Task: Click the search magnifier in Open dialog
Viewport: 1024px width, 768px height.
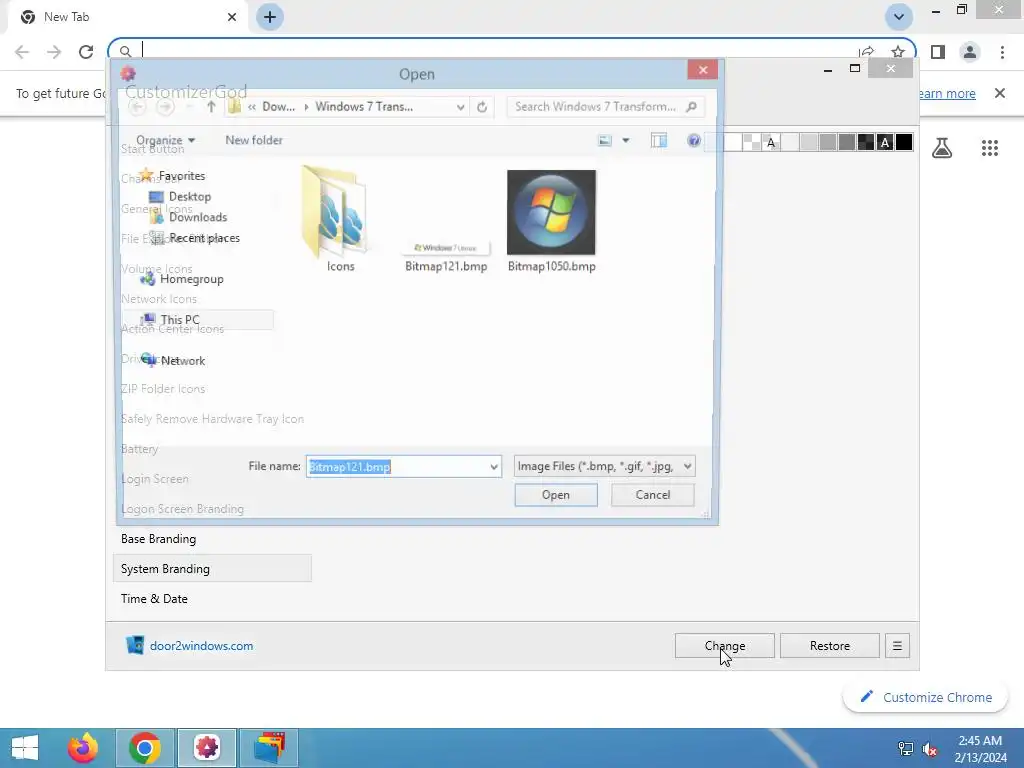Action: coord(692,106)
